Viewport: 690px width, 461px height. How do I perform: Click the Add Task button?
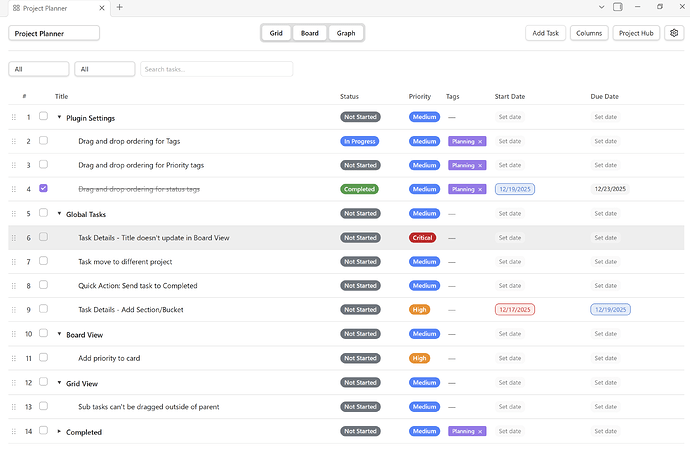coord(545,33)
